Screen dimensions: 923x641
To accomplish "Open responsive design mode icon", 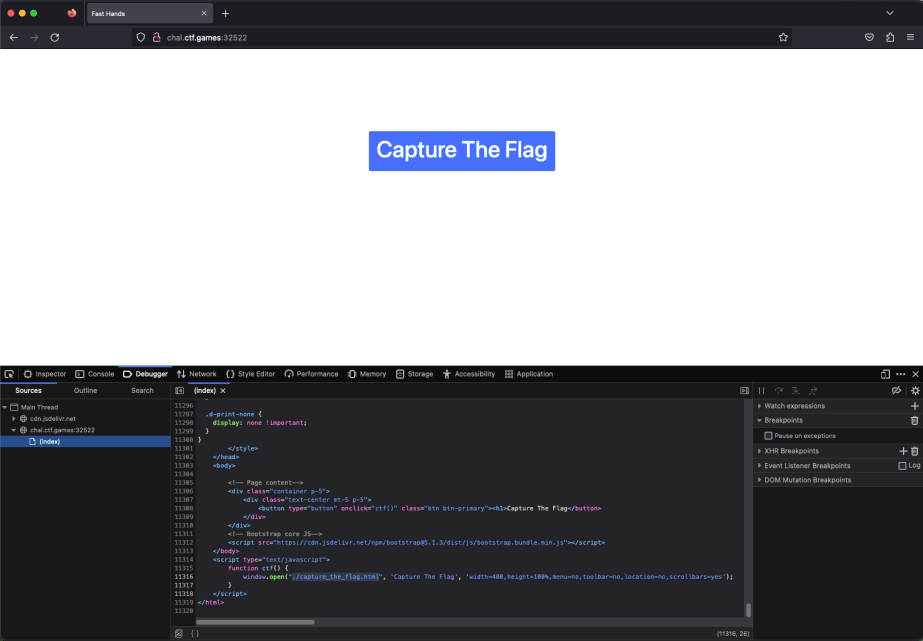I will click(885, 374).
